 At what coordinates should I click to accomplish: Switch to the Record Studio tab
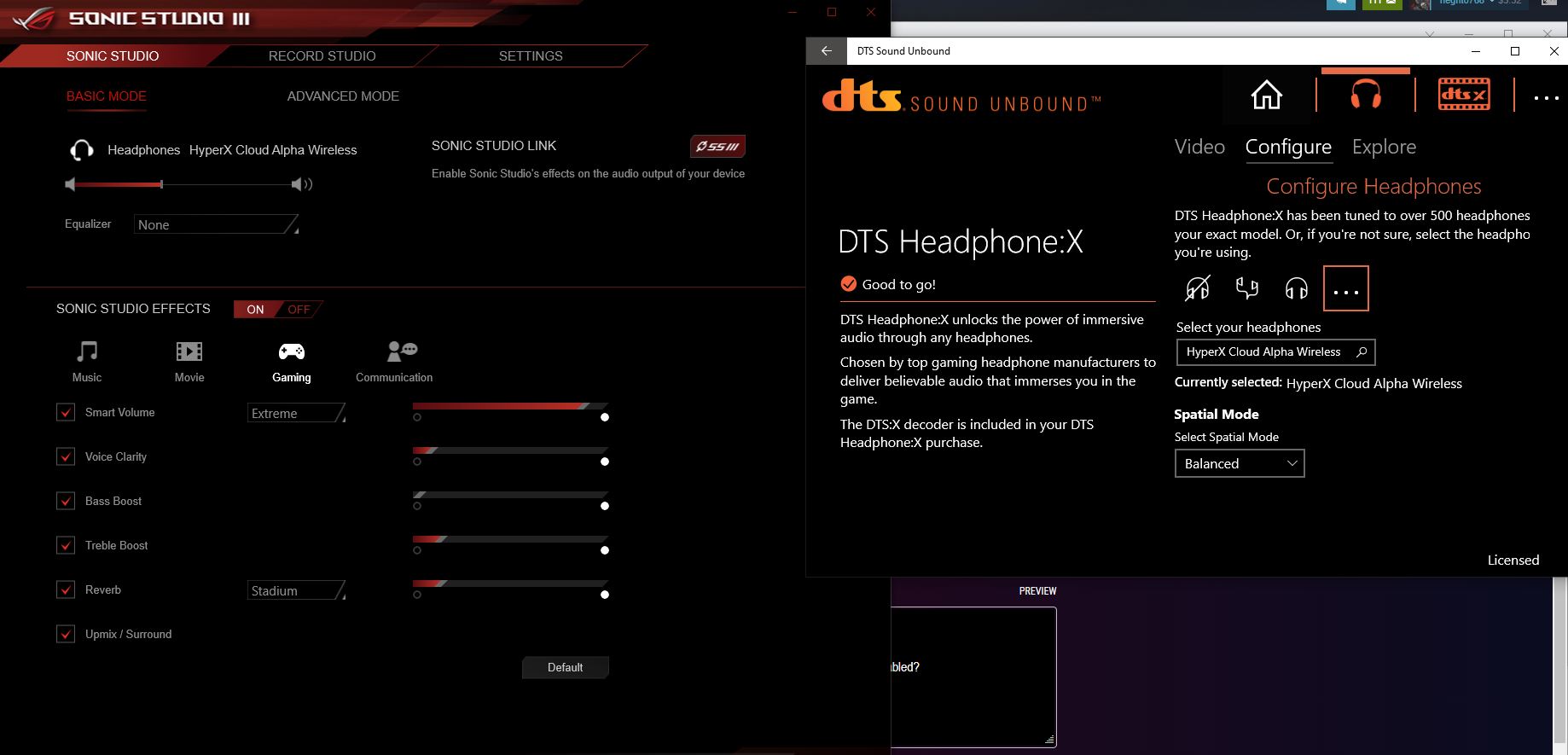[322, 56]
